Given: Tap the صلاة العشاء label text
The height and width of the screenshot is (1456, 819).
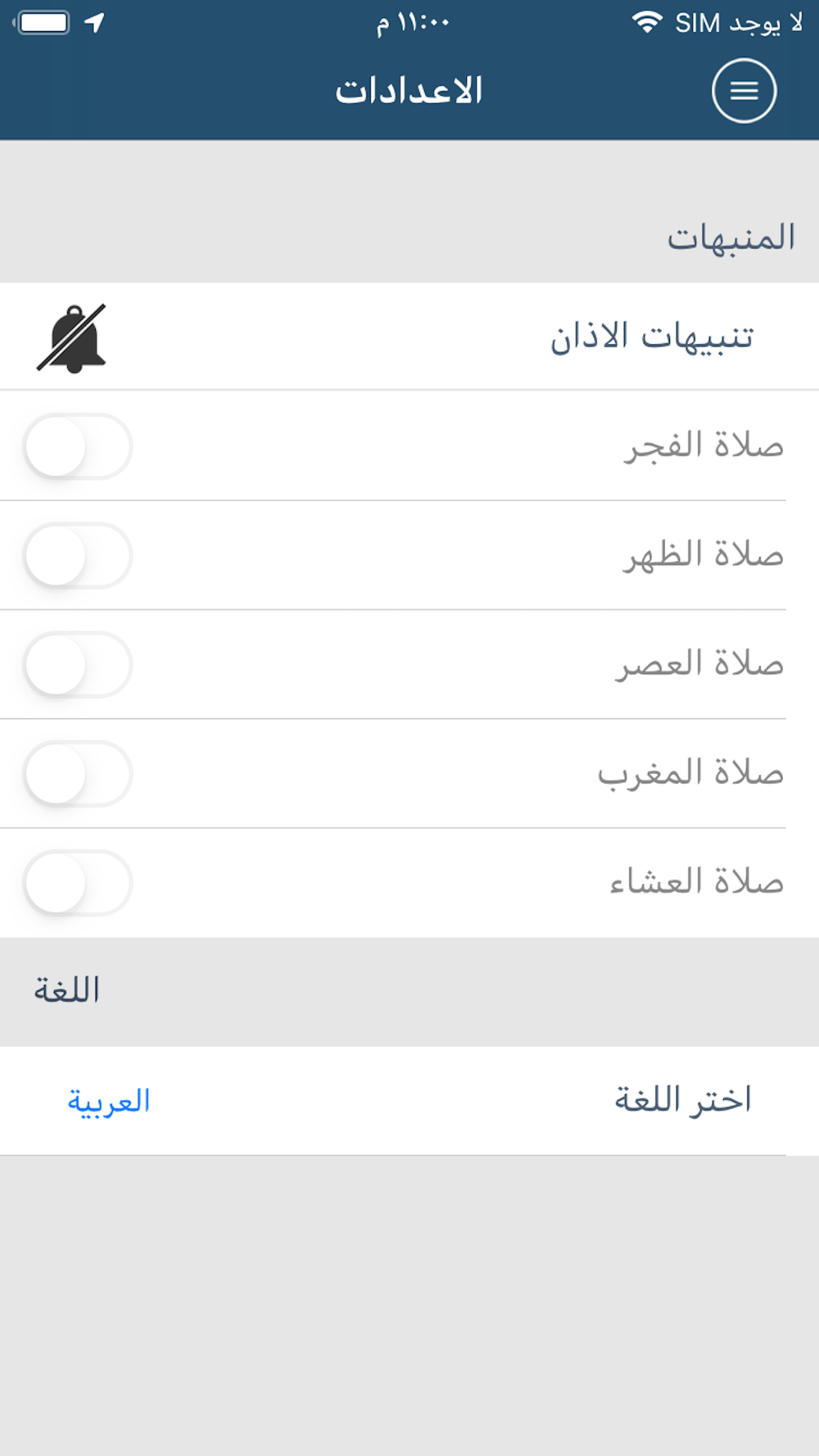Looking at the screenshot, I should click(x=697, y=883).
